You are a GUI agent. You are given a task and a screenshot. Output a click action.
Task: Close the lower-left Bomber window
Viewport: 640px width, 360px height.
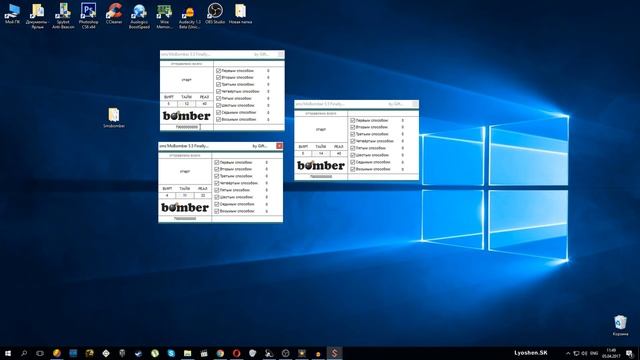(x=279, y=146)
